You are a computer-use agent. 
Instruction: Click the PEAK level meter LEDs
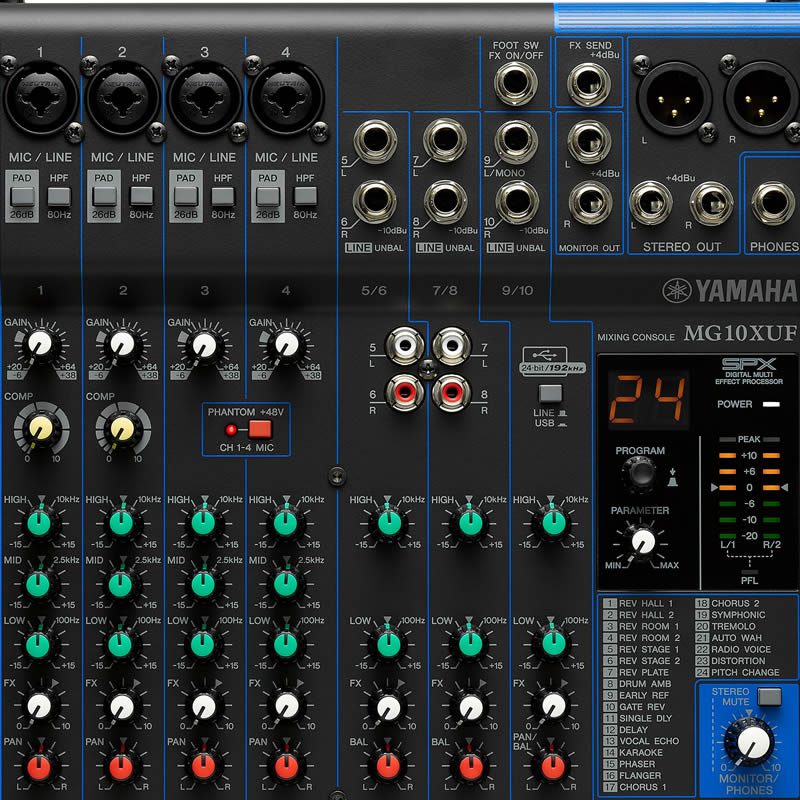click(x=749, y=439)
